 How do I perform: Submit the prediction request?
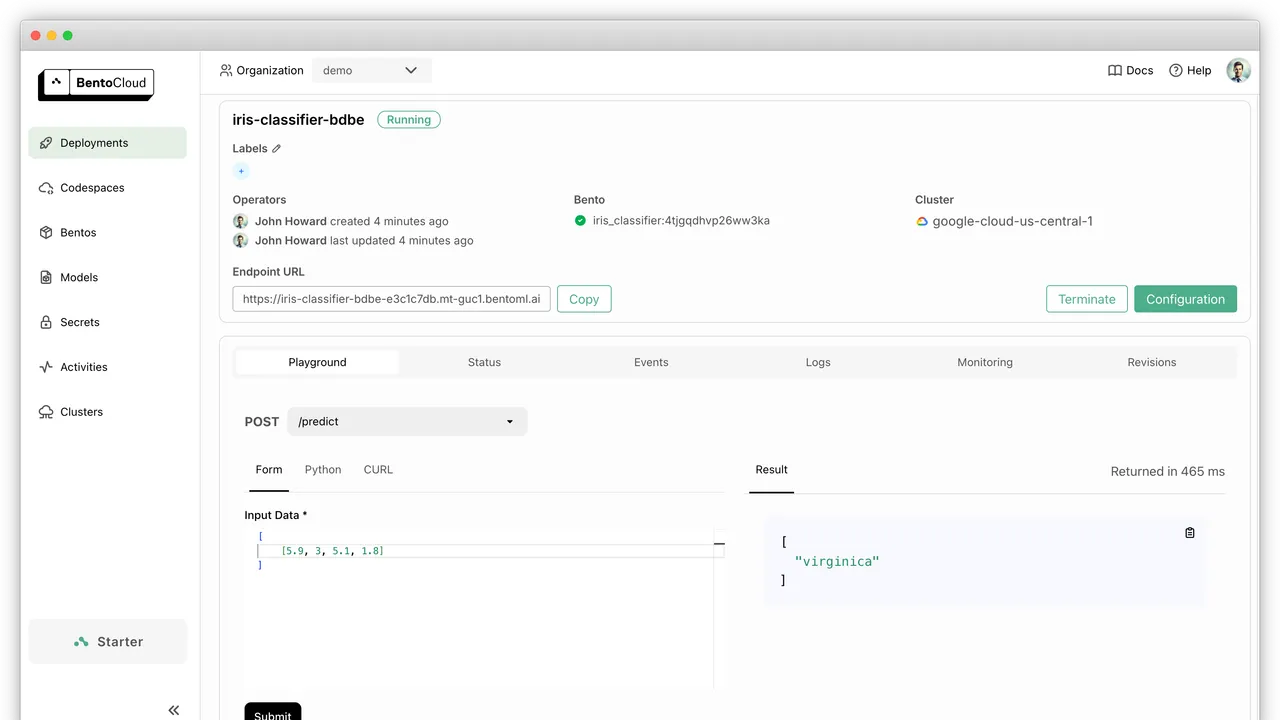273,713
